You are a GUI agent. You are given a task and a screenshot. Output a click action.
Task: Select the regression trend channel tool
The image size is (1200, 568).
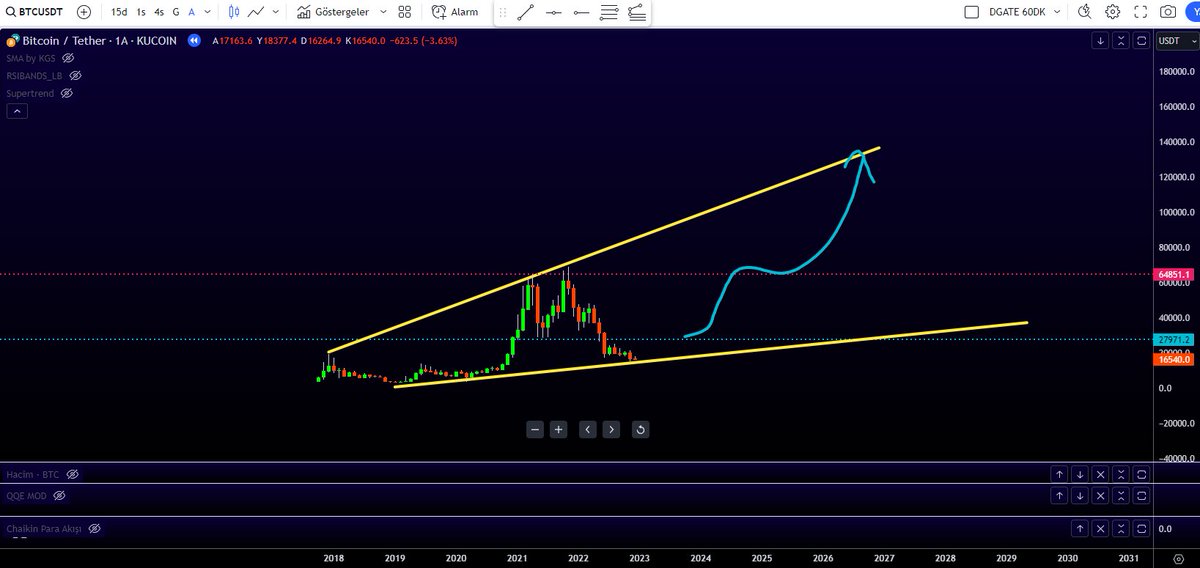click(636, 13)
